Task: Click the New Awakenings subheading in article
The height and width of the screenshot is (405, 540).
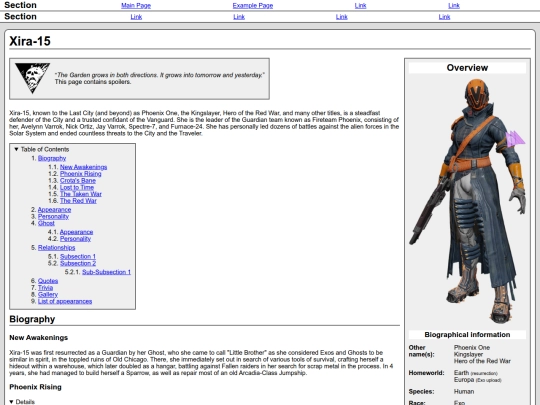Action: tap(39, 338)
